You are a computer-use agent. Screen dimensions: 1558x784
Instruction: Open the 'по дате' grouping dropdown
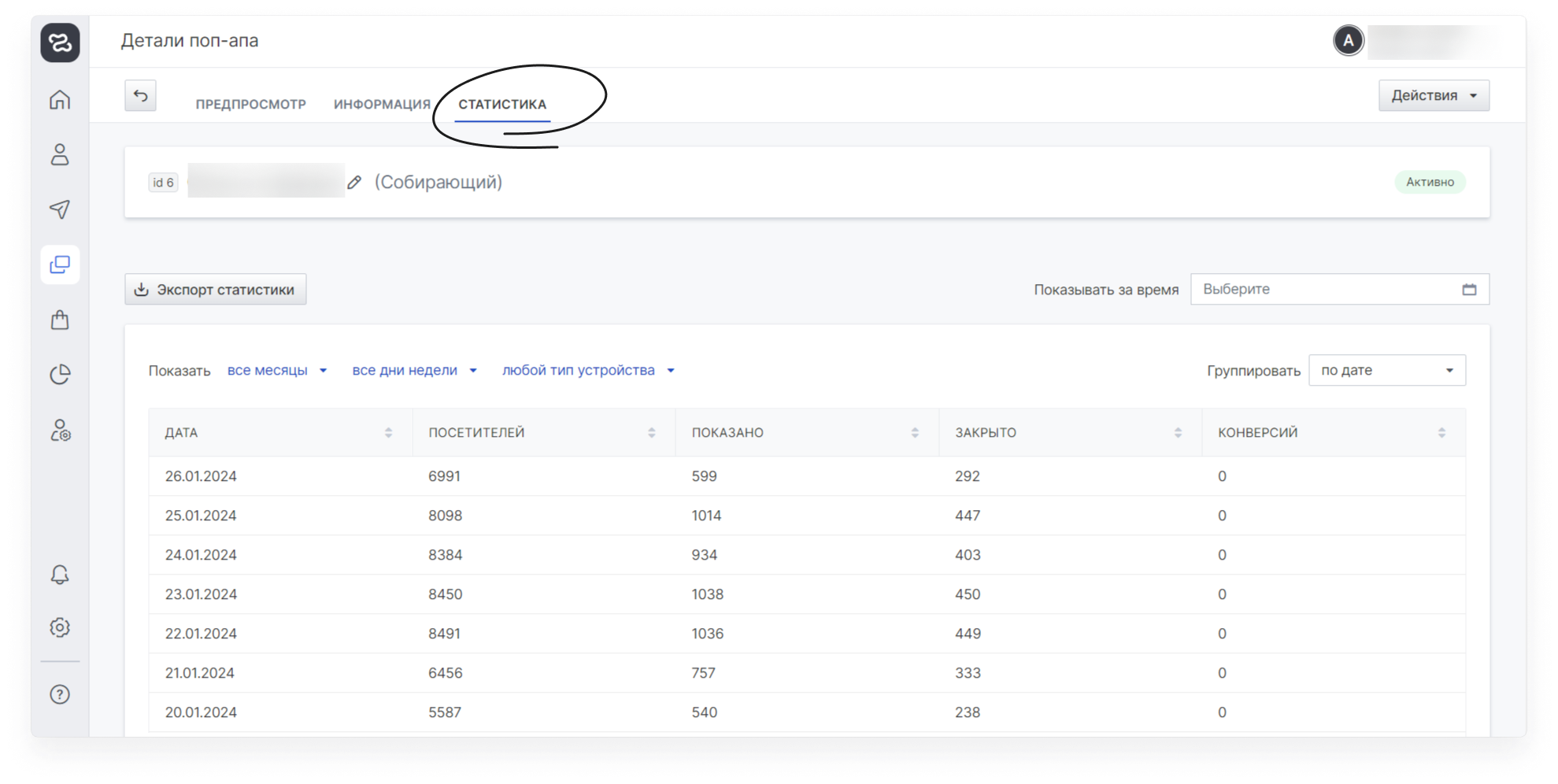(x=1386, y=370)
